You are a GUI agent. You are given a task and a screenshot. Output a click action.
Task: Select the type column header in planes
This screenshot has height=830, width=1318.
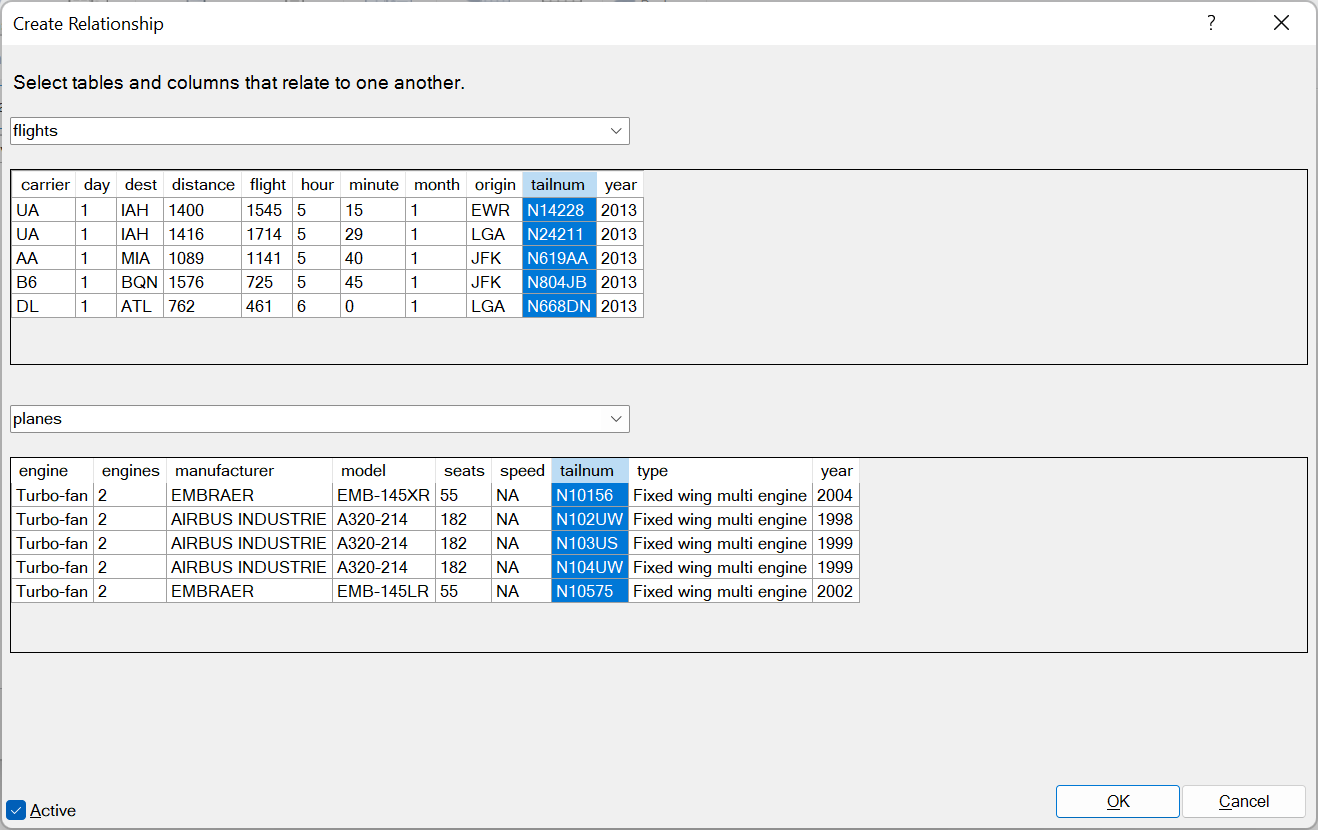pyautogui.click(x=652, y=471)
